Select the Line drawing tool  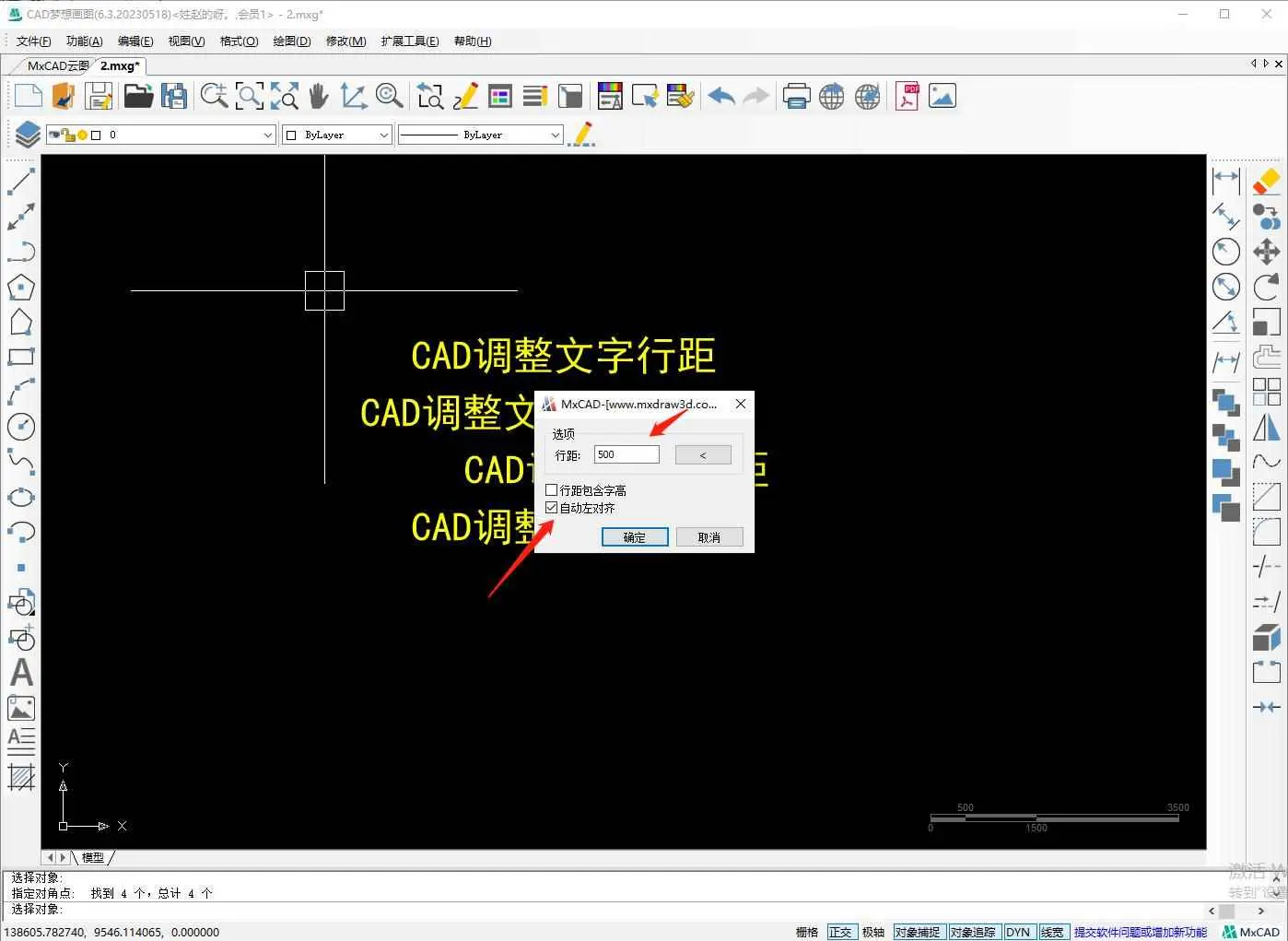[20, 182]
